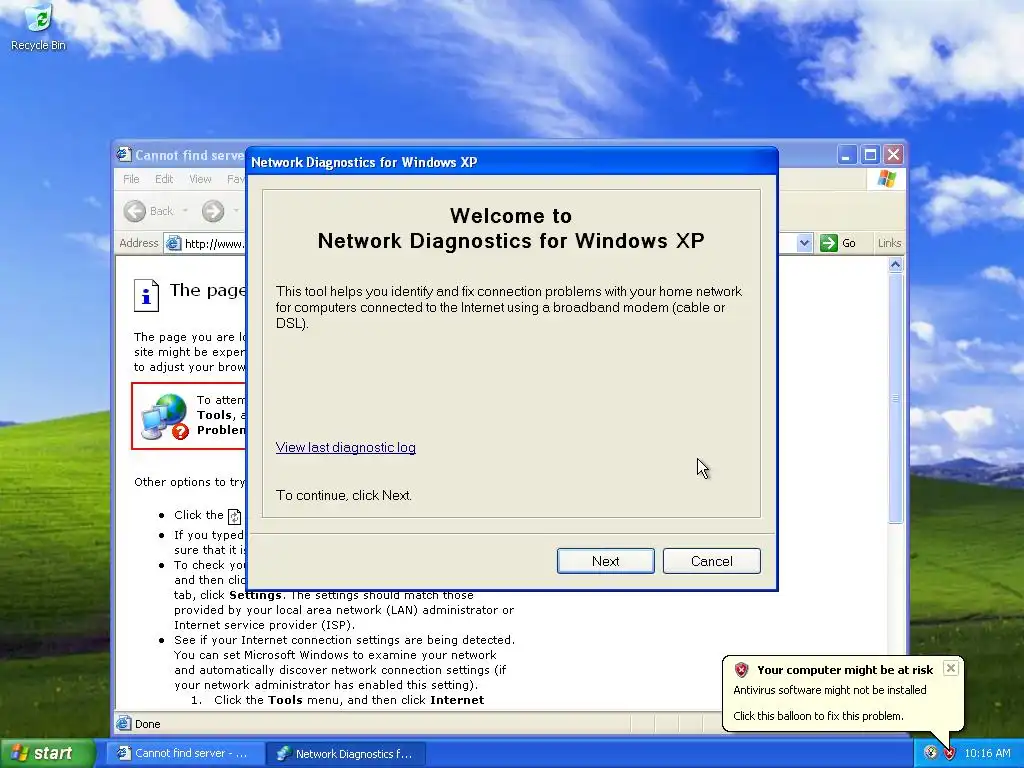Screen dimensions: 1024x768
Task: Click 'Click this balloon to fix this problem' text
Action: pos(818,716)
